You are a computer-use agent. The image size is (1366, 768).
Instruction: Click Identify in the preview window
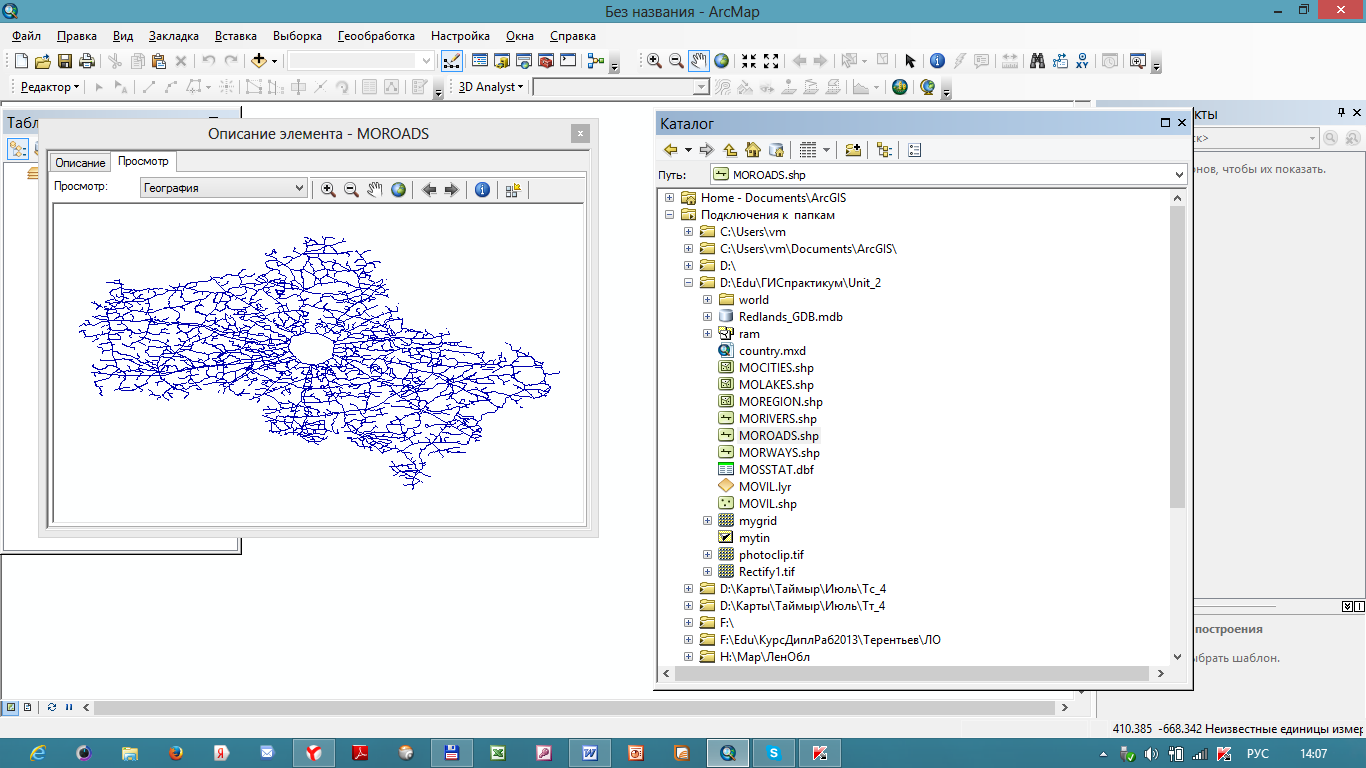click(x=482, y=189)
